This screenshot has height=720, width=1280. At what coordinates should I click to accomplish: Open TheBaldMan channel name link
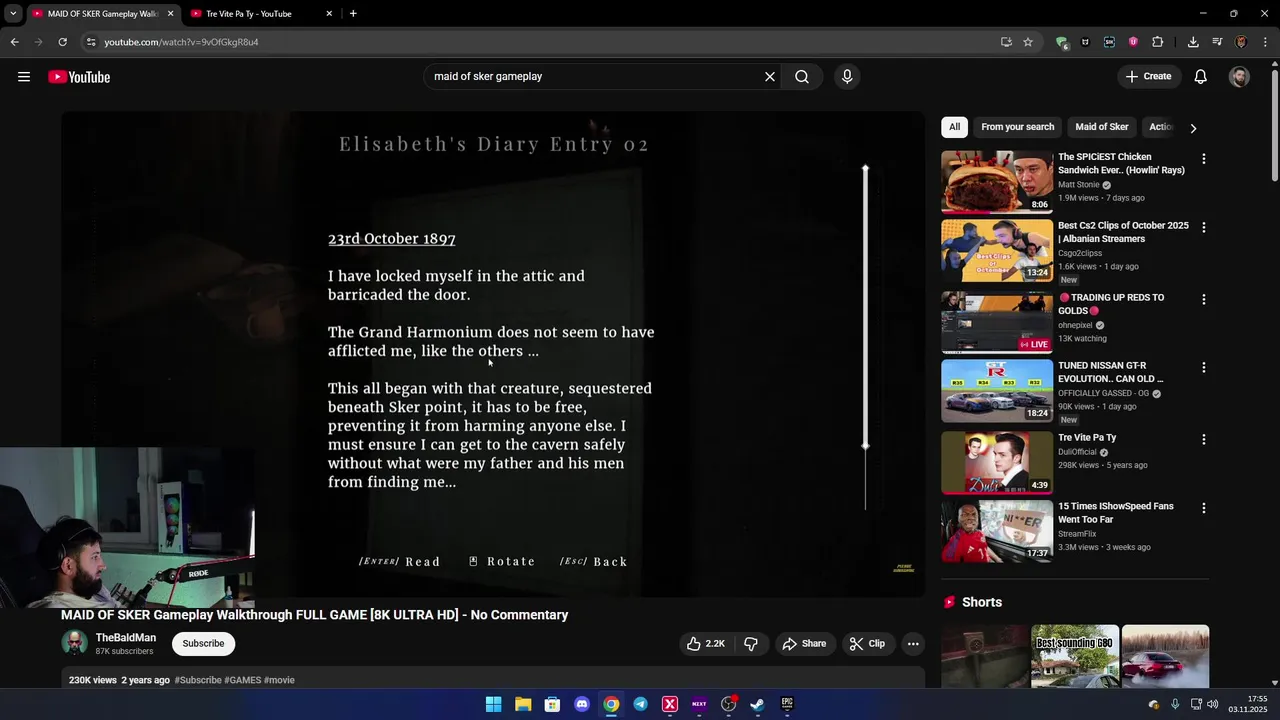[126, 638]
